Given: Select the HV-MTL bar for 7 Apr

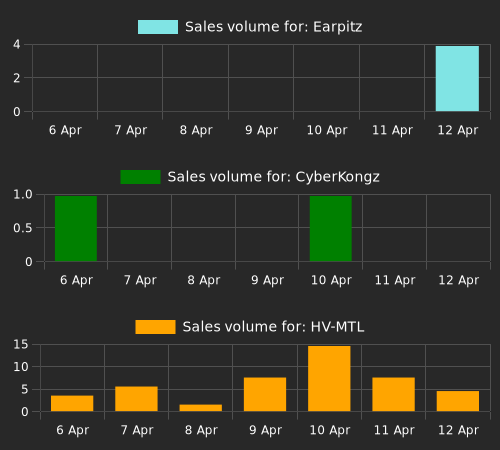Looking at the screenshot, I should point(136,399).
